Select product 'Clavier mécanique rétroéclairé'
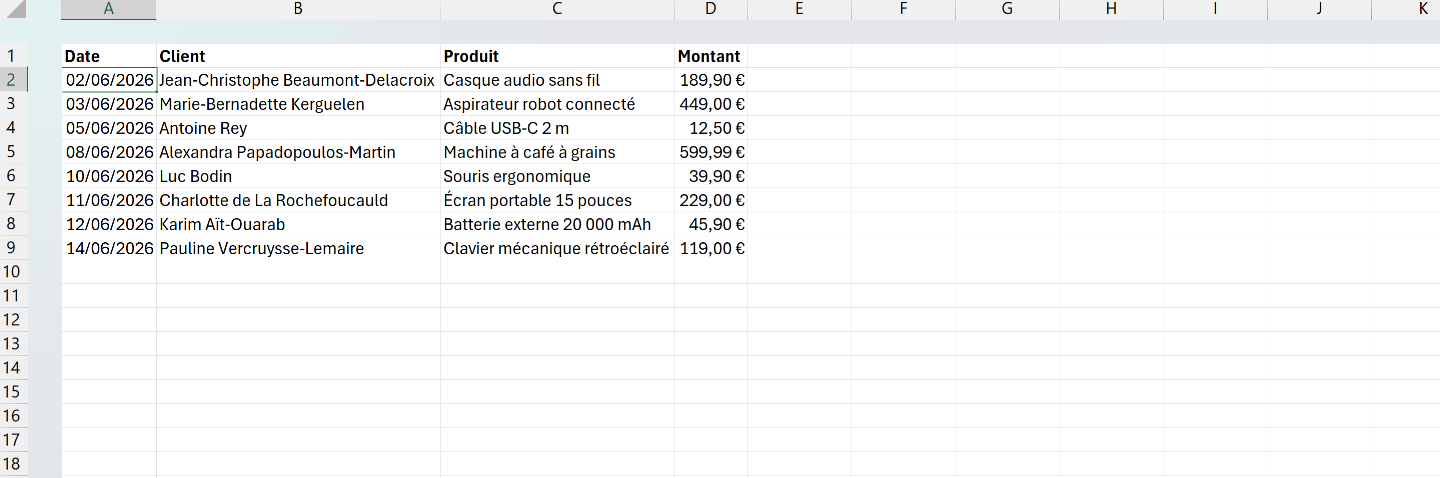The height and width of the screenshot is (478, 1440). [557, 248]
